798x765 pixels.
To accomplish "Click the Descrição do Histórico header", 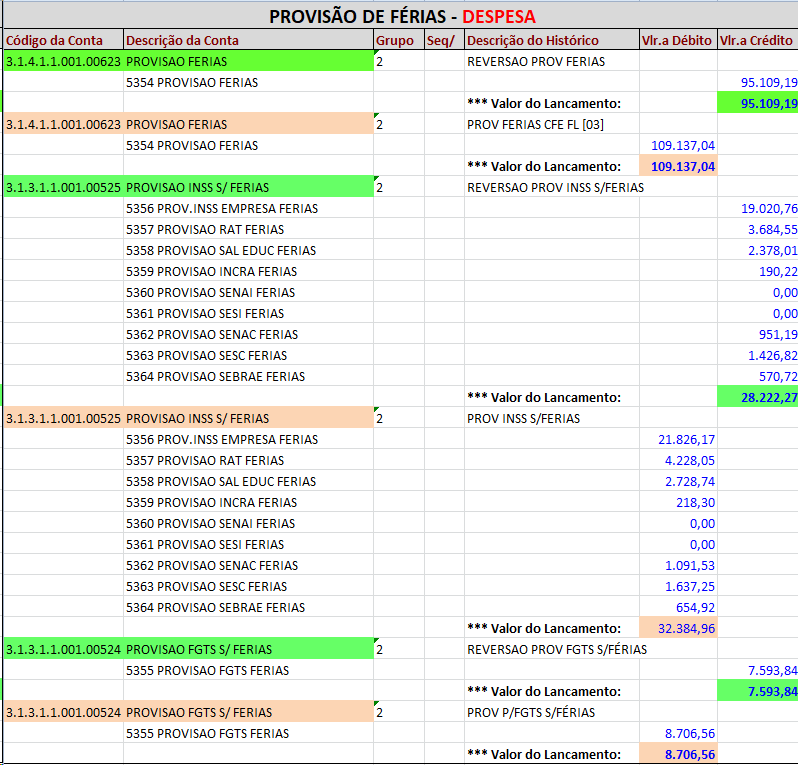I will click(x=550, y=40).
